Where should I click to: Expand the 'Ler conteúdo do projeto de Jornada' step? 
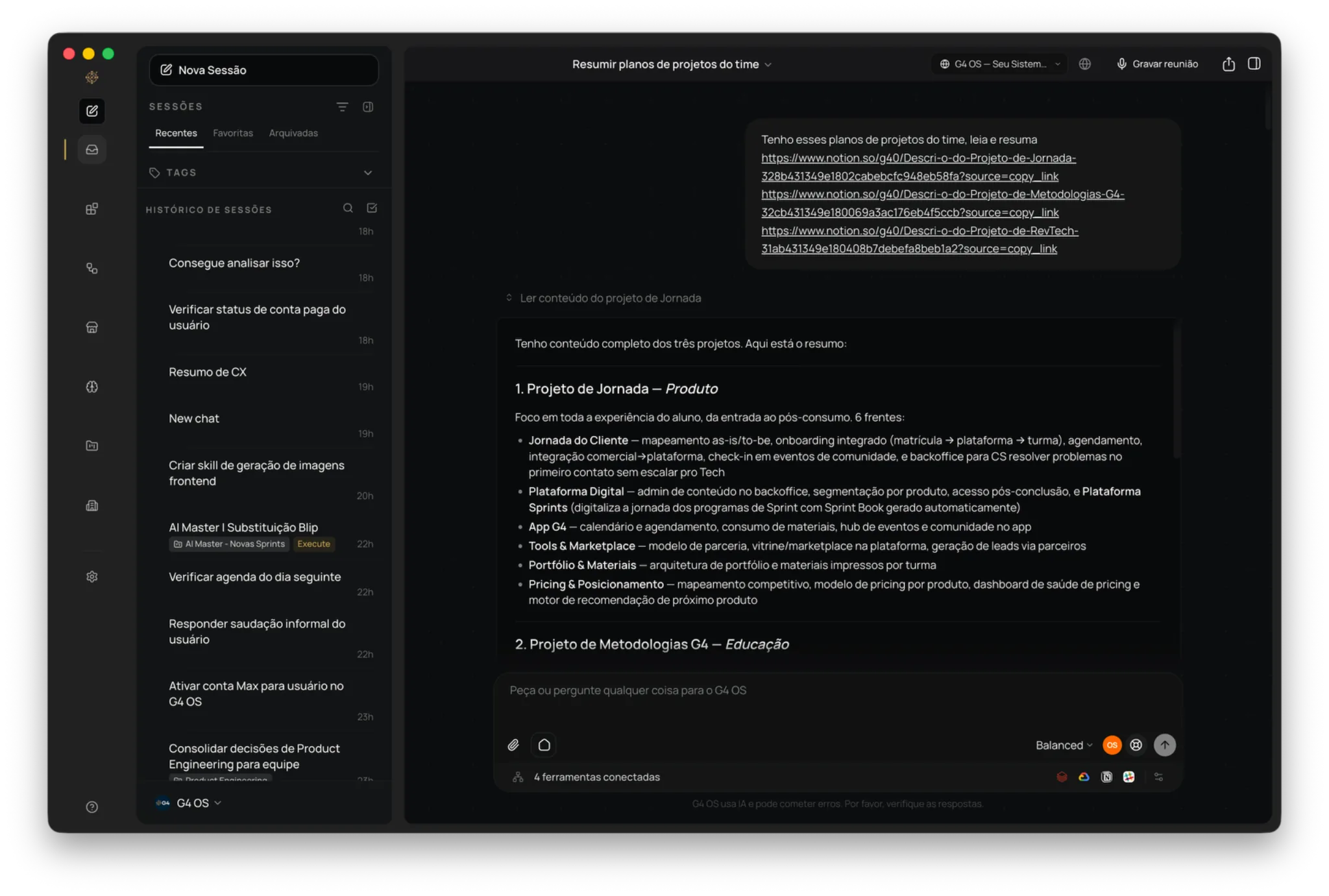604,298
